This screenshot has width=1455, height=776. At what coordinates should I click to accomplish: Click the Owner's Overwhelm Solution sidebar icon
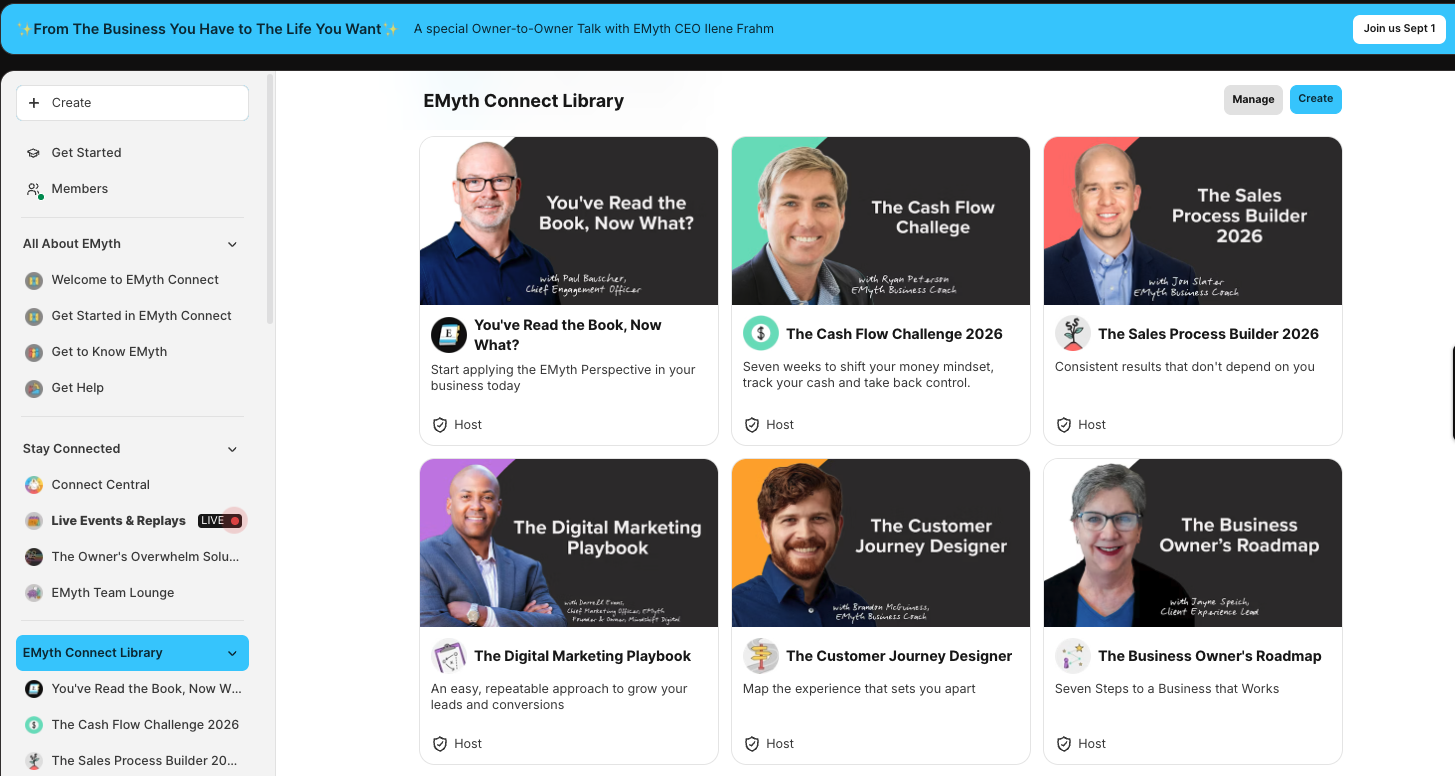tap(34, 557)
